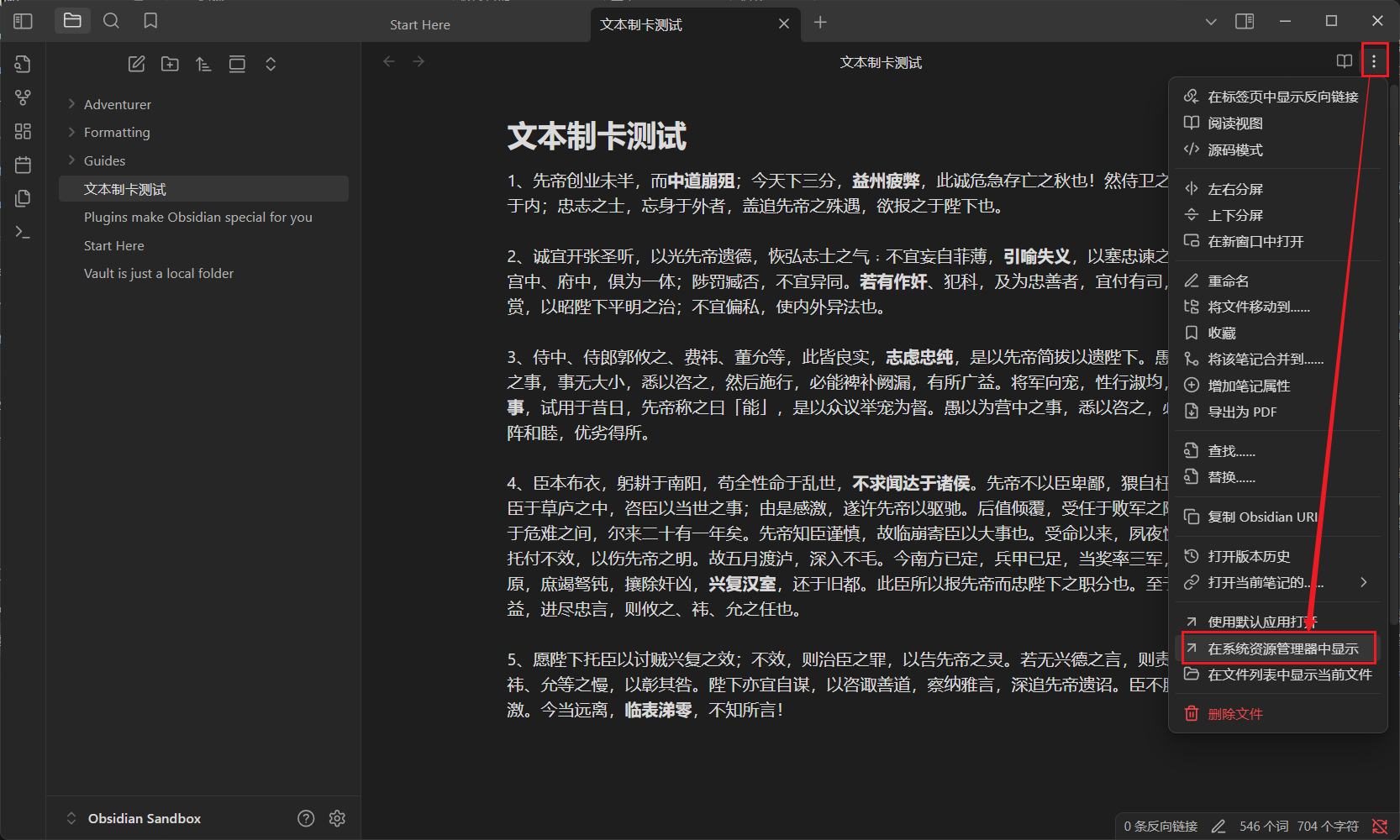Viewport: 1400px width, 840px height.
Task: Open the command palette icon
Action: (x=23, y=232)
